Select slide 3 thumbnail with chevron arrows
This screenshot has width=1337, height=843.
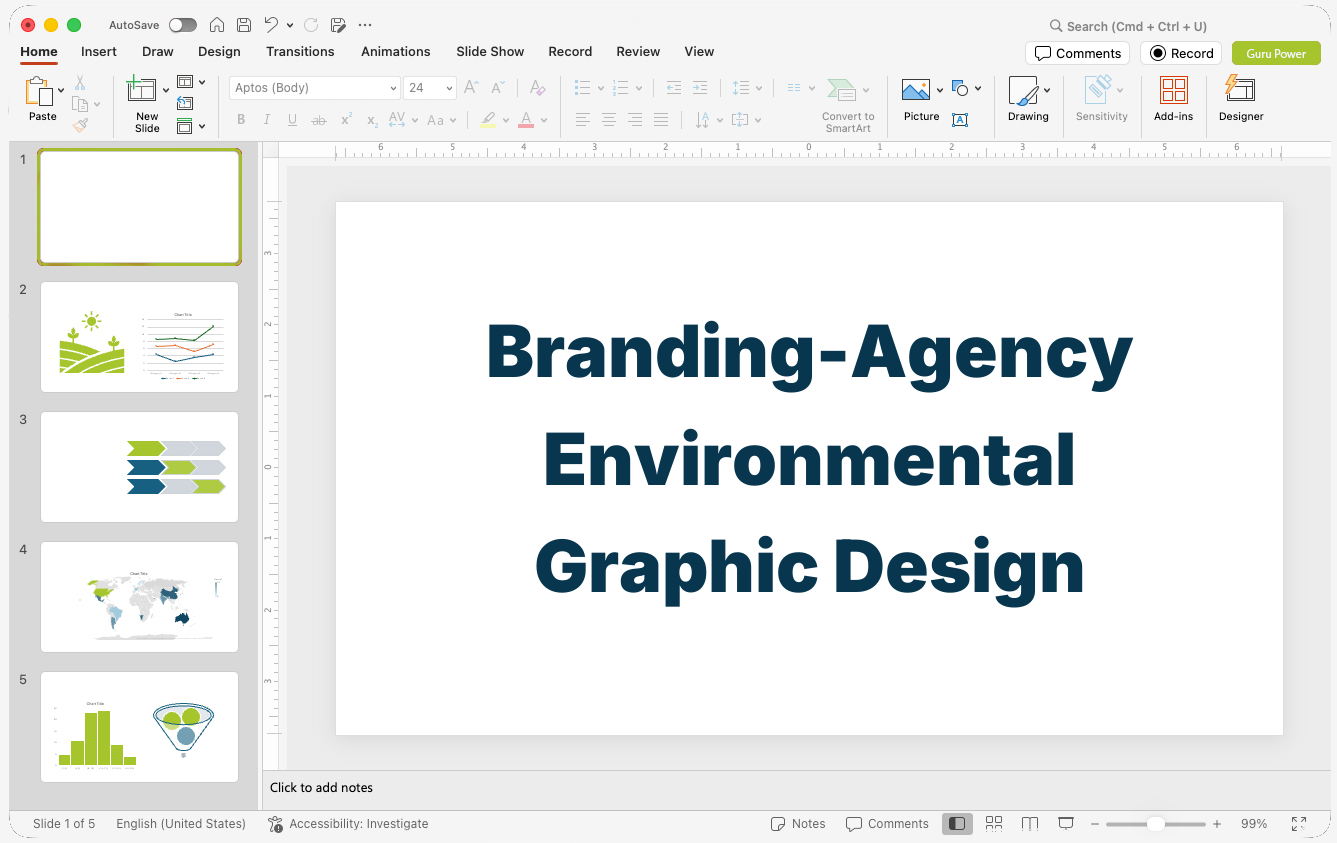tap(139, 467)
